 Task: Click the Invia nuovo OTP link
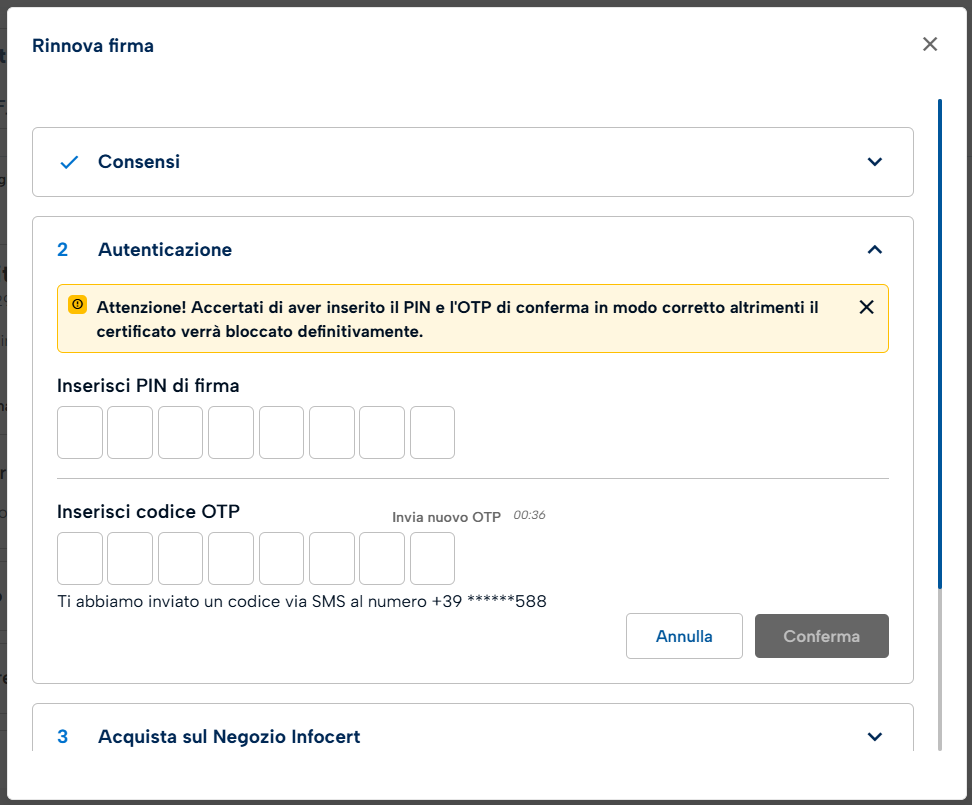446,517
